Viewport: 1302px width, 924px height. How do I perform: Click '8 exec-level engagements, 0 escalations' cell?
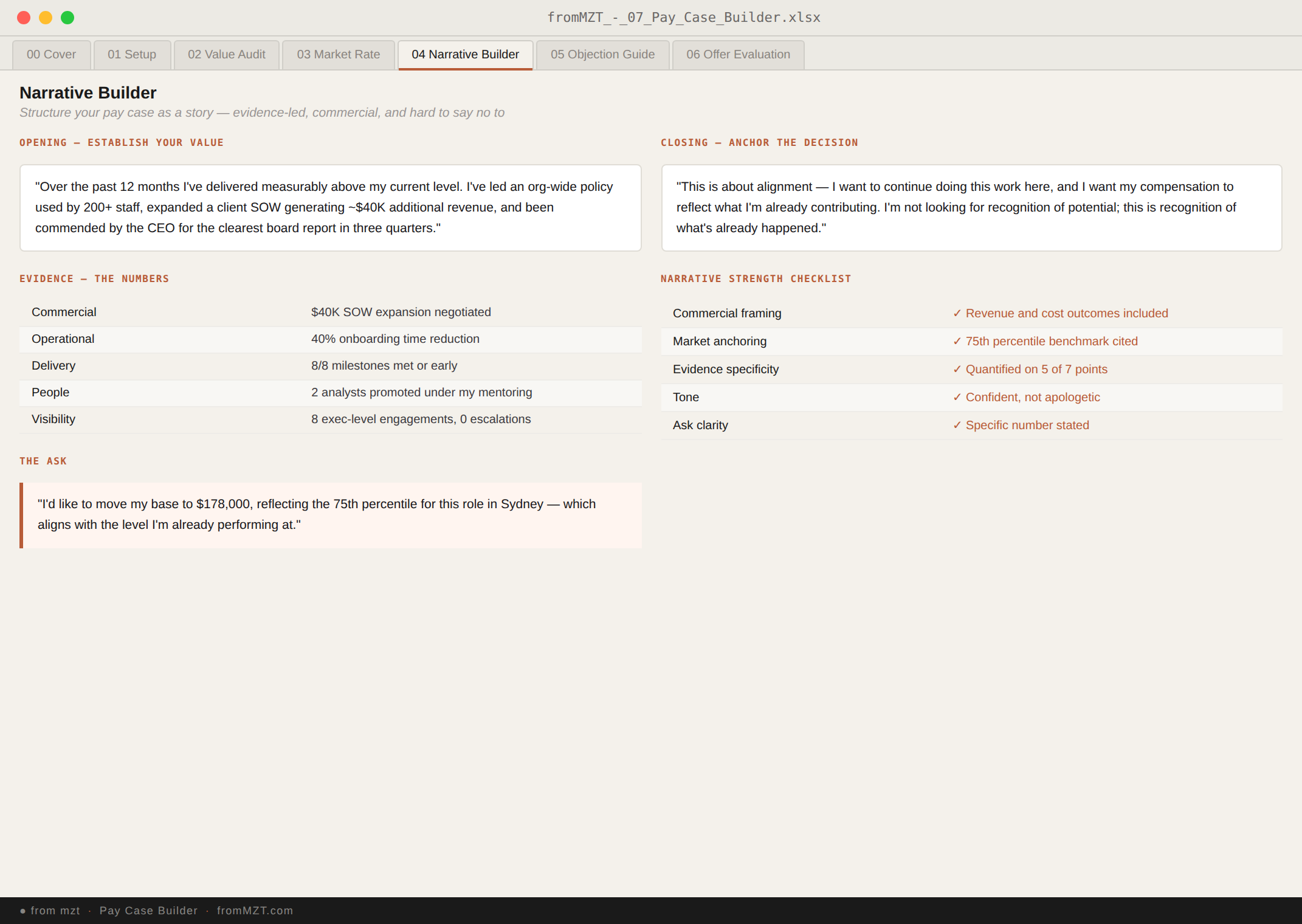(x=421, y=419)
